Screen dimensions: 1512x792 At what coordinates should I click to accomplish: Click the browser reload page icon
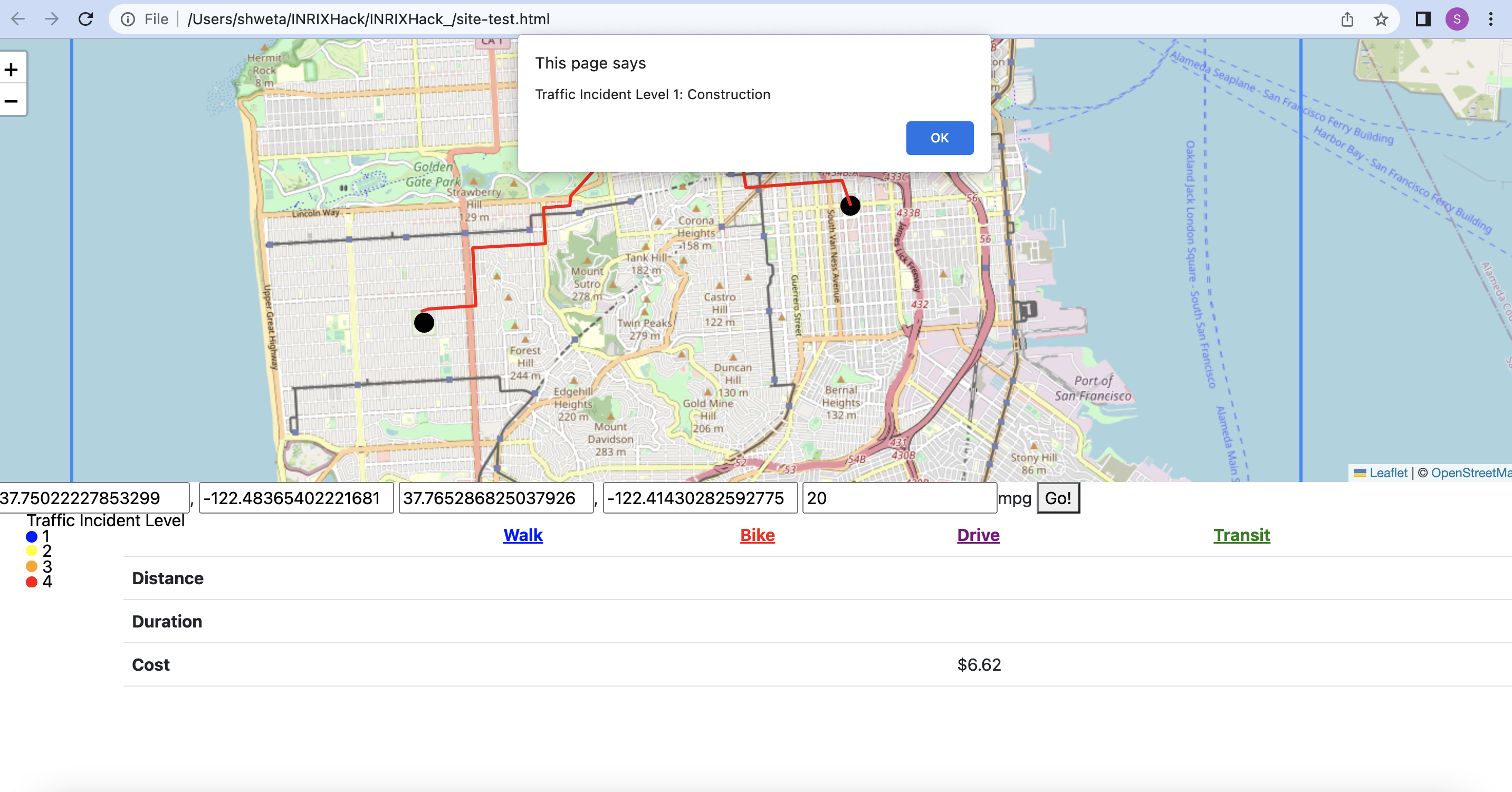pyautogui.click(x=85, y=20)
